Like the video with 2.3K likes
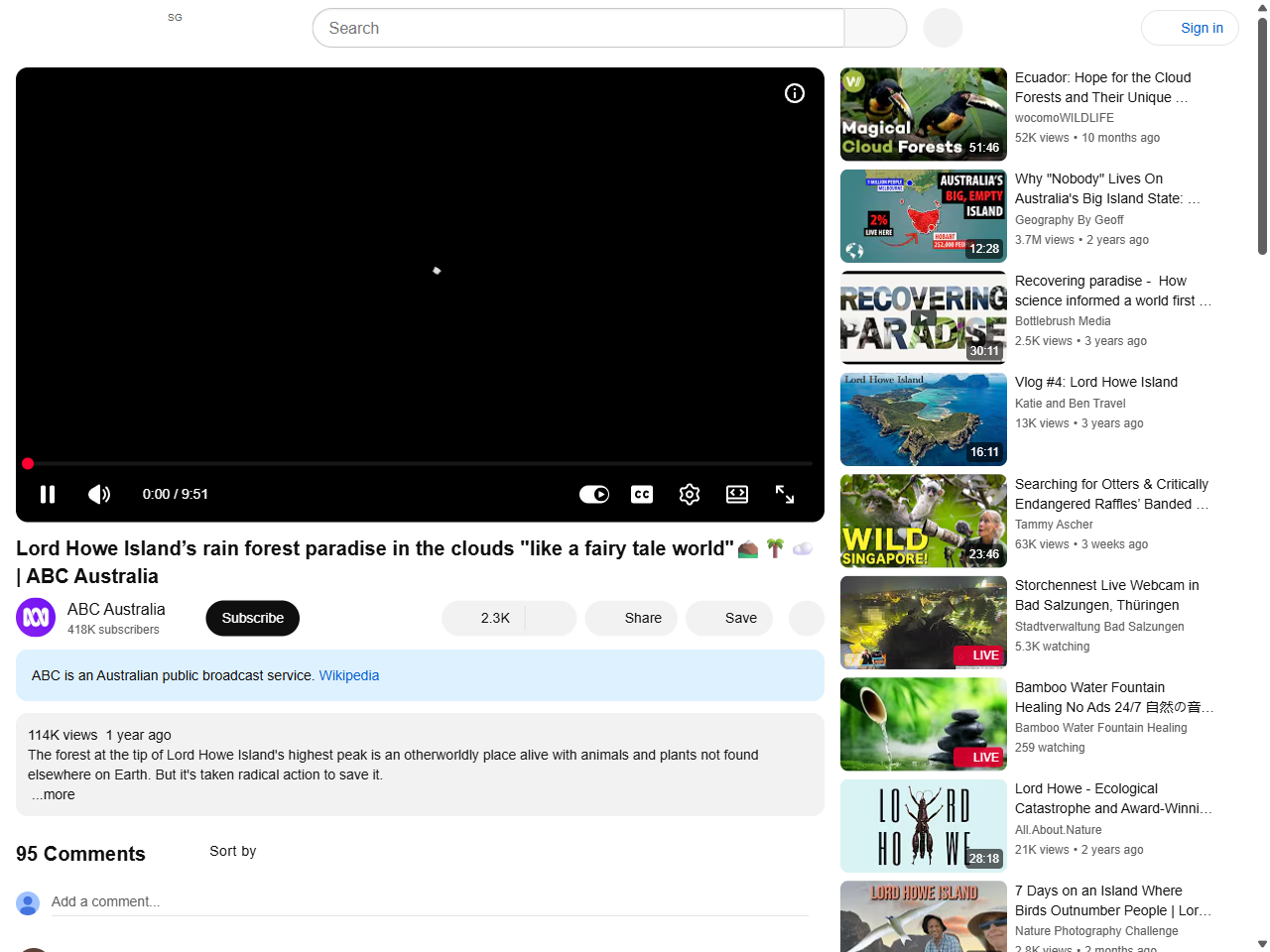 [x=483, y=618]
